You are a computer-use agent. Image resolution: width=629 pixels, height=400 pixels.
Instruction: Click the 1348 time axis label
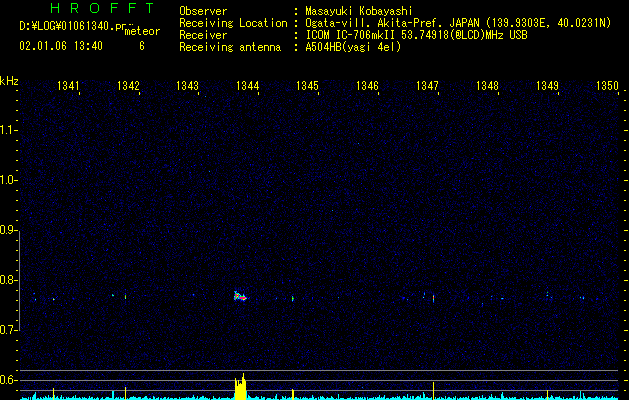tap(487, 86)
